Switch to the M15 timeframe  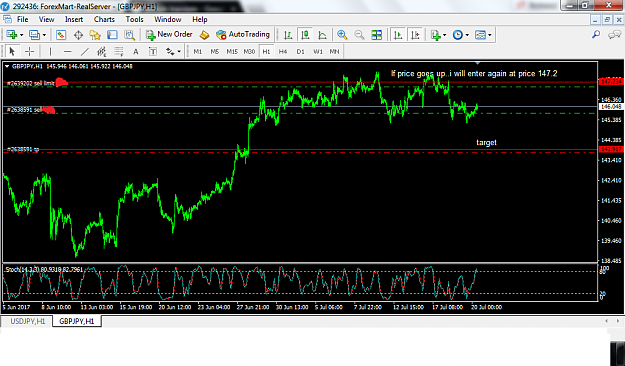point(232,51)
